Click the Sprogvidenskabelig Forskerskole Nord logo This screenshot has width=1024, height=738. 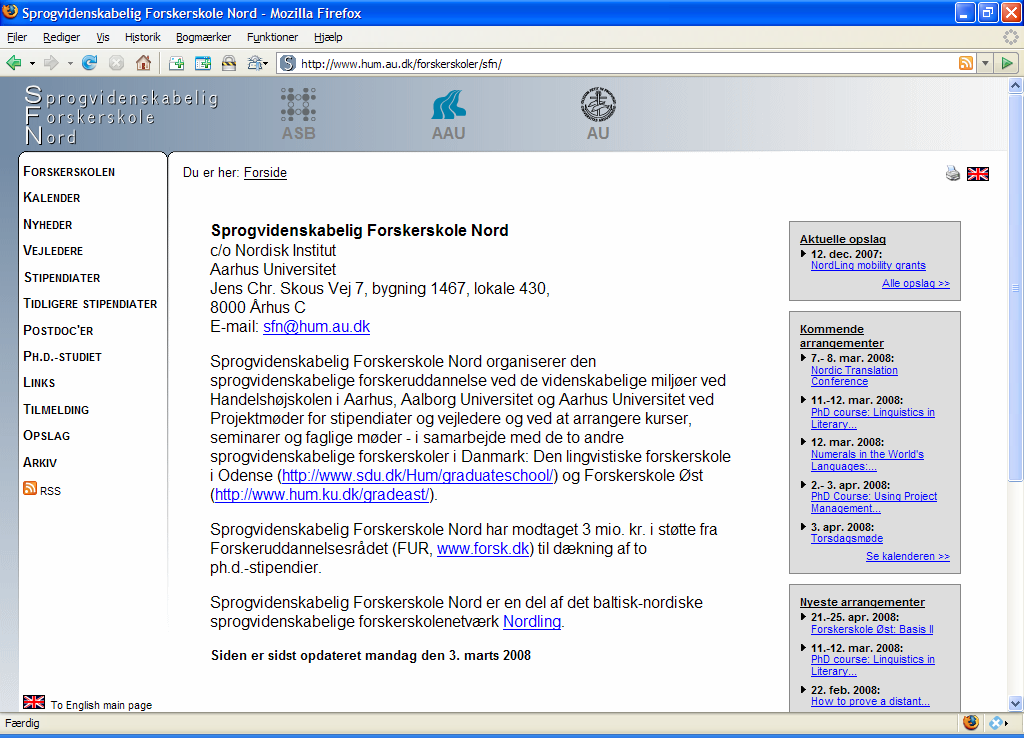121,115
